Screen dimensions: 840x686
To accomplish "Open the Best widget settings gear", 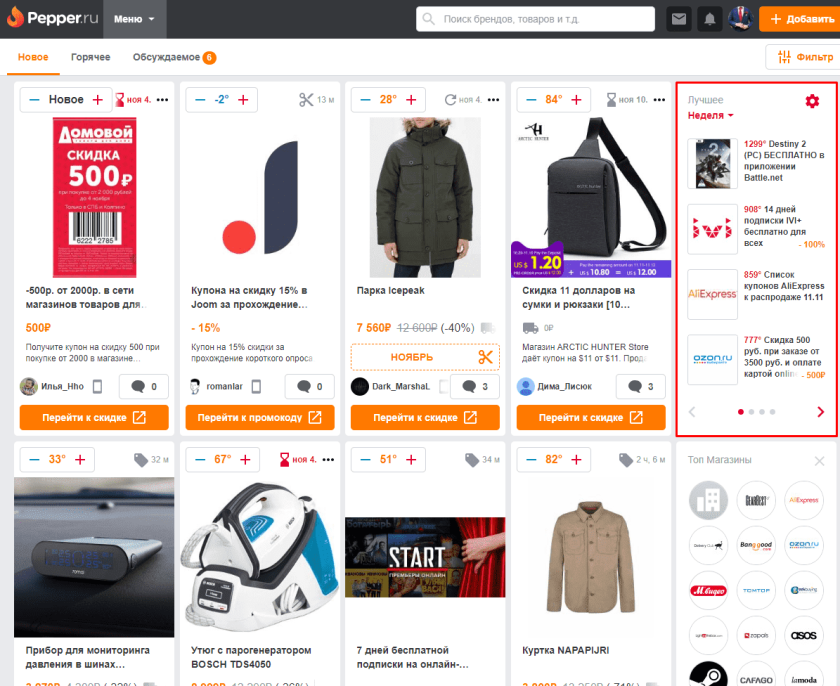I will pyautogui.click(x=812, y=101).
